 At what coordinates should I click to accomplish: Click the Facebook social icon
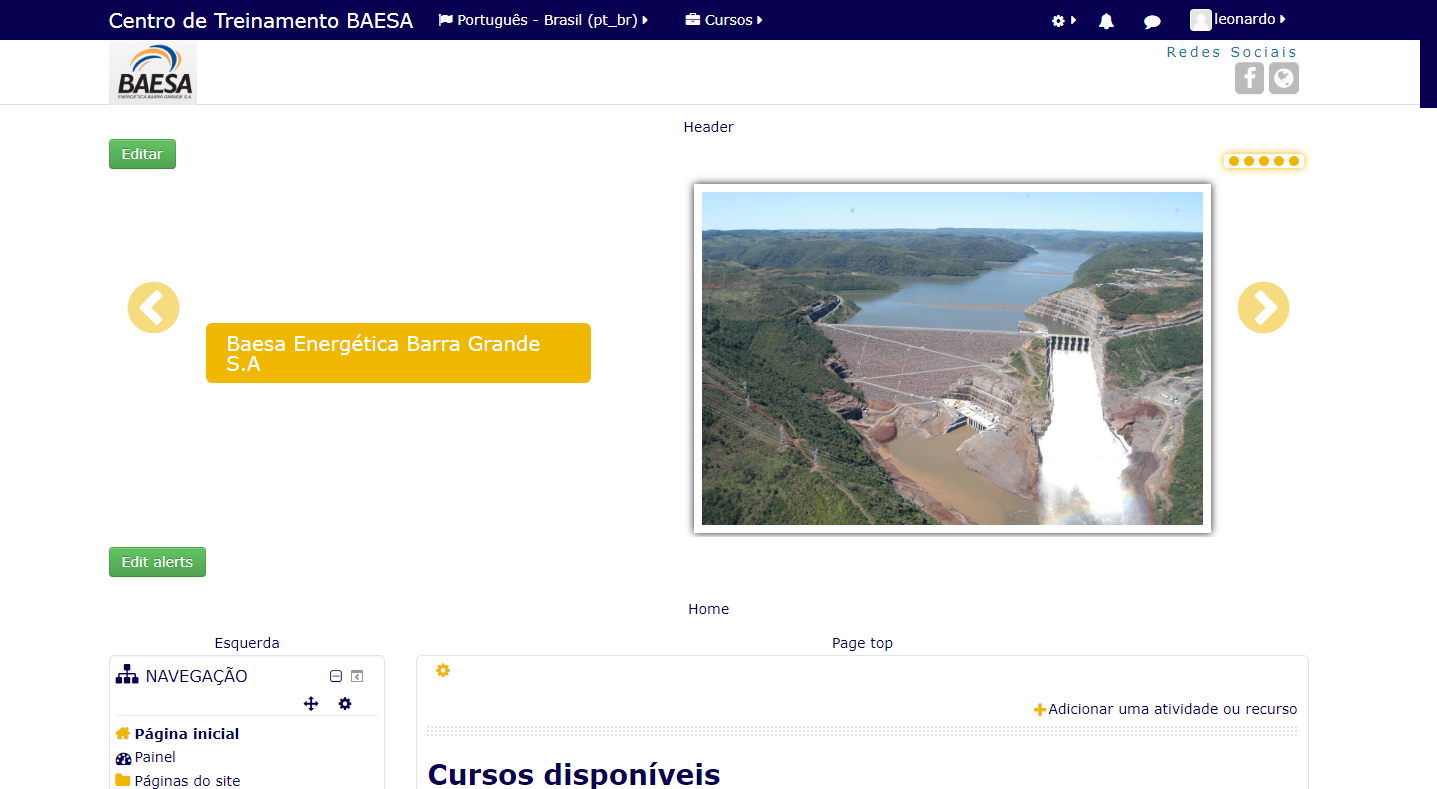coord(1249,78)
